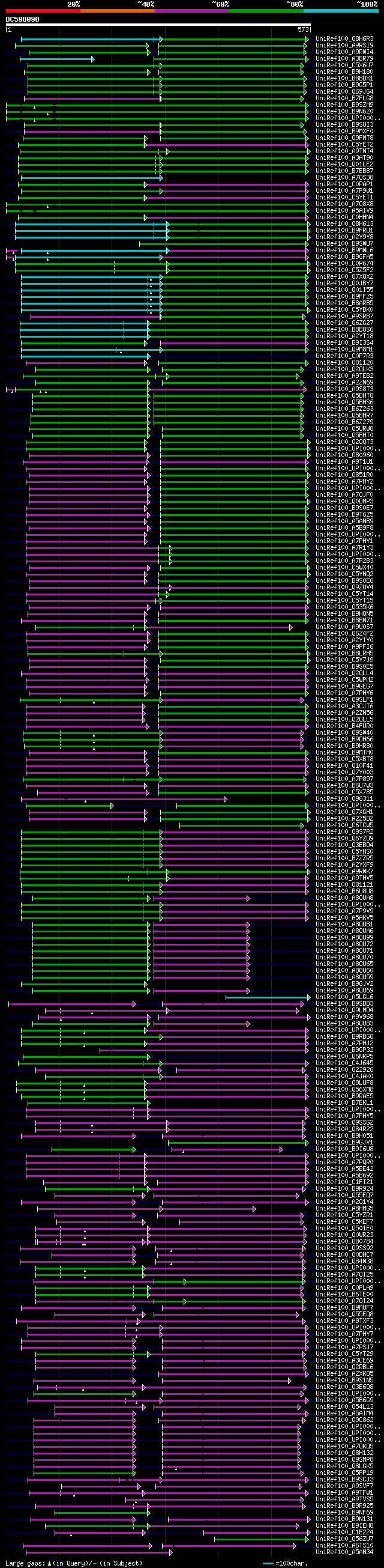The width and height of the screenshot is (384, 1568).
Task: Select label UniRef100_C0P7R3
Action: tap(344, 356)
